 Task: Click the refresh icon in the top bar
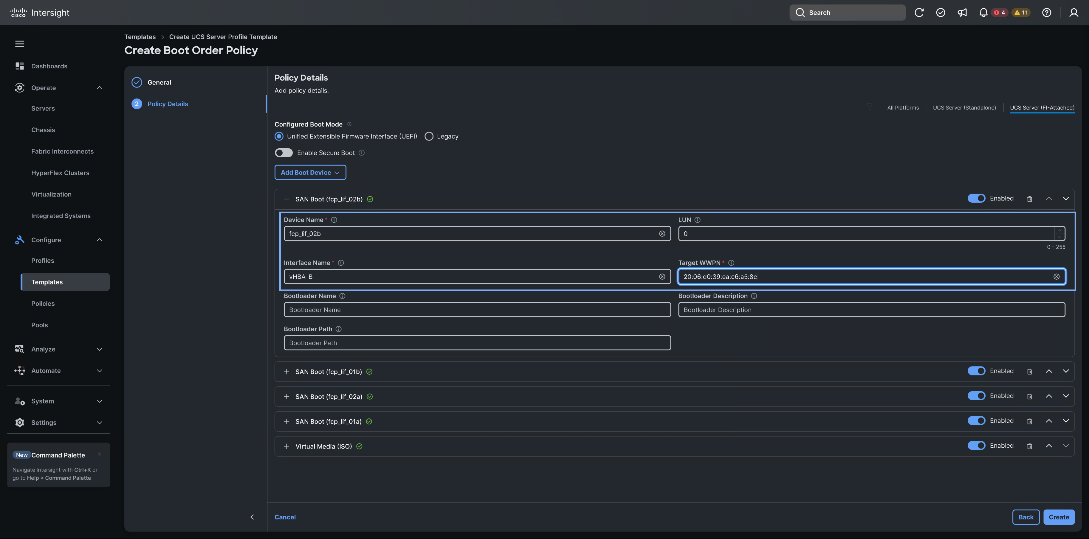click(x=919, y=13)
